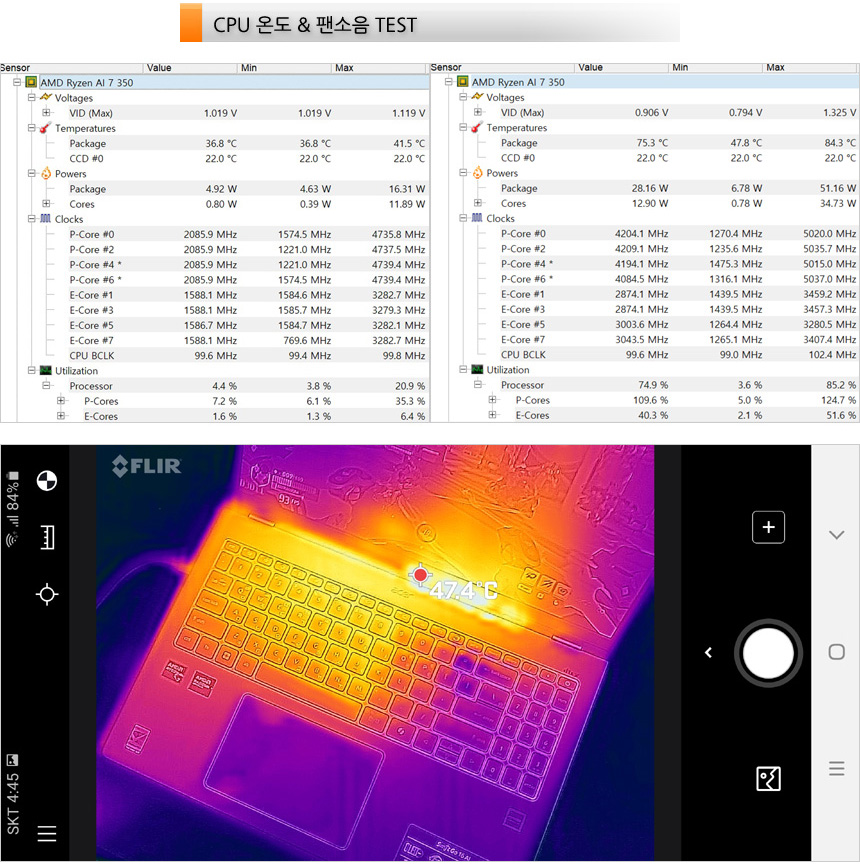860x866 pixels.
Task: Tap the square plus icon
Action: coord(768,528)
